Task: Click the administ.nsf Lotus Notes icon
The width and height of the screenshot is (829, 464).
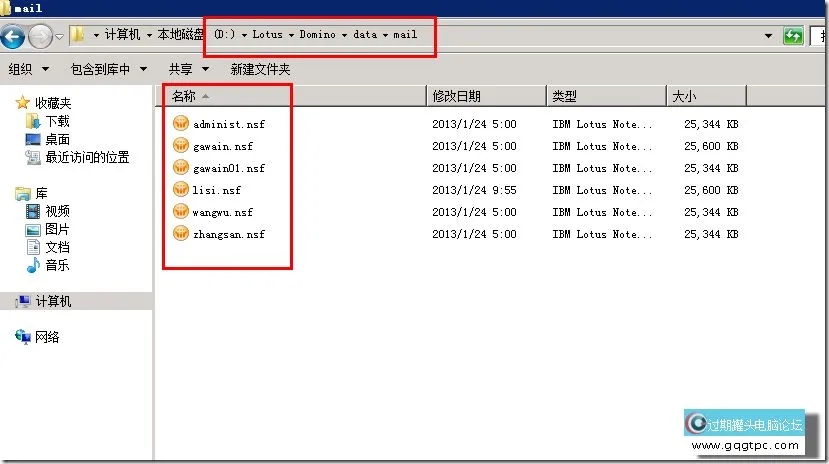Action: coord(181,123)
